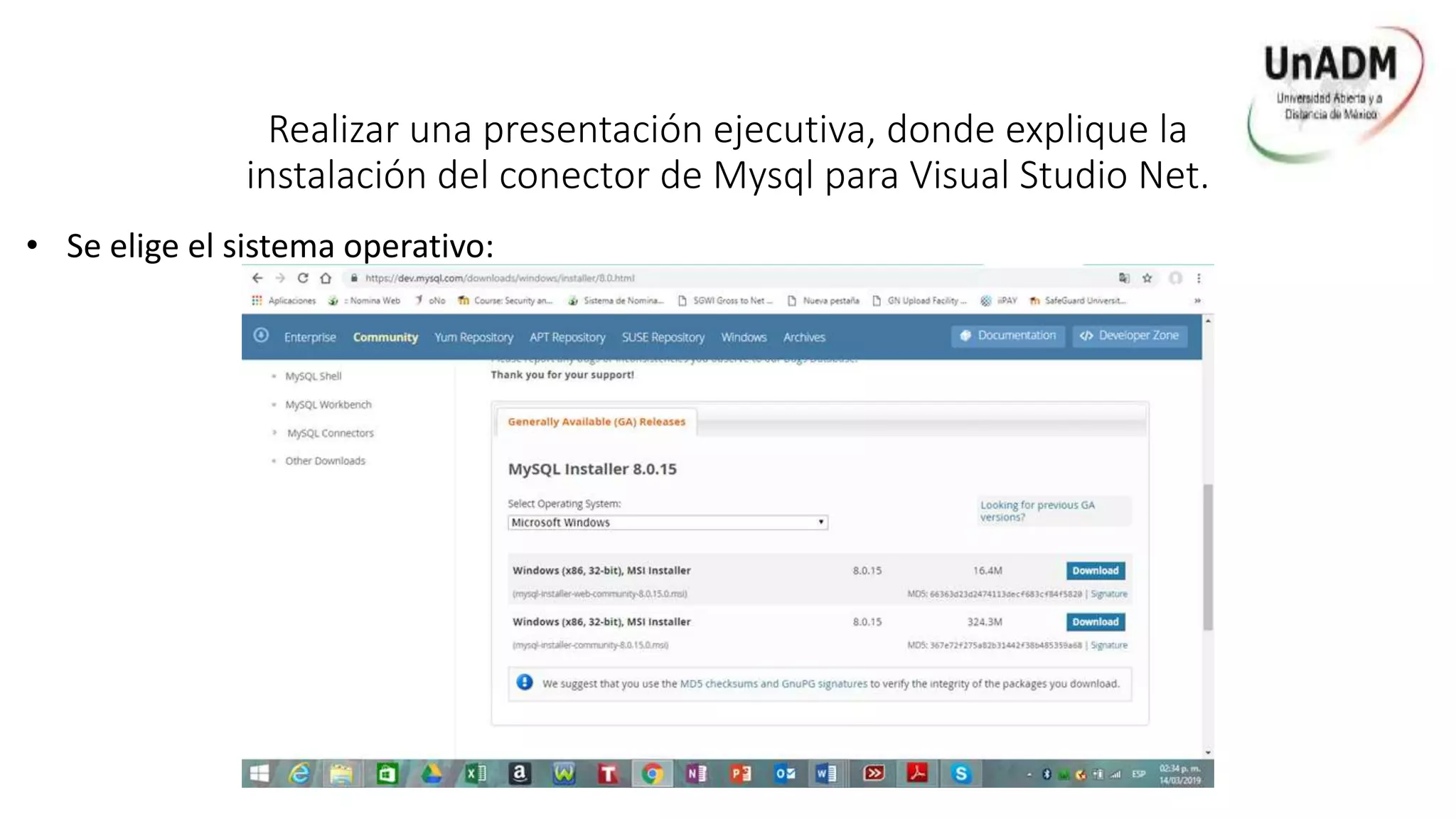Open the Course: Security bookmark

[x=505, y=301]
